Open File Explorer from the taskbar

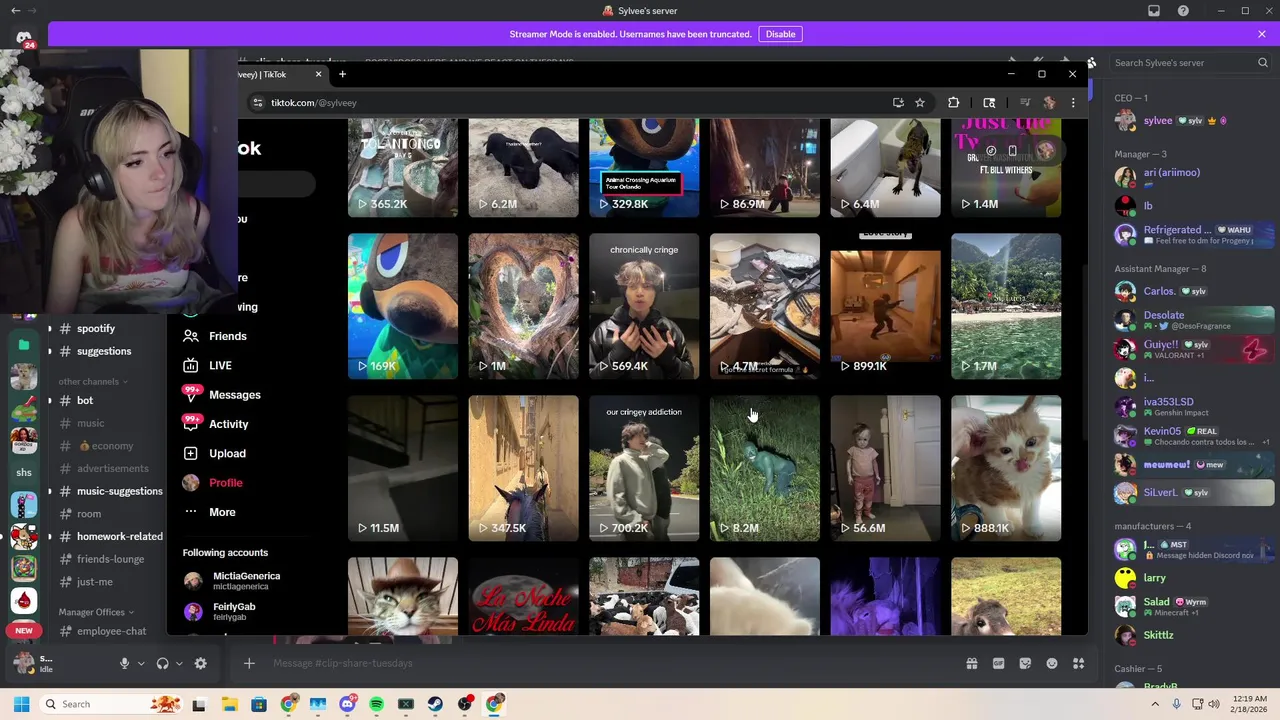pos(229,704)
